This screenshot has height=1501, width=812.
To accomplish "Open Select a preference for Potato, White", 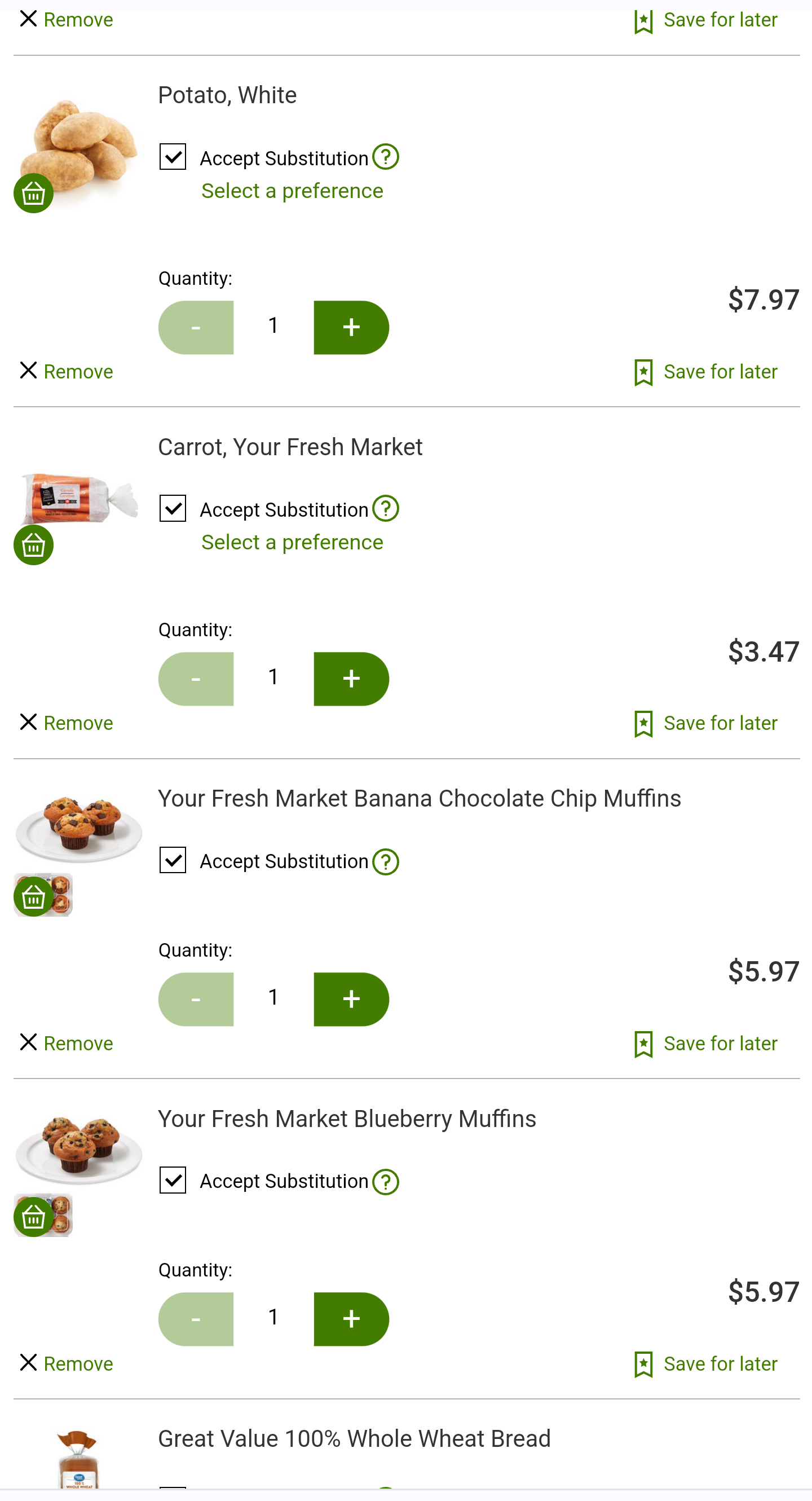I will click(293, 191).
